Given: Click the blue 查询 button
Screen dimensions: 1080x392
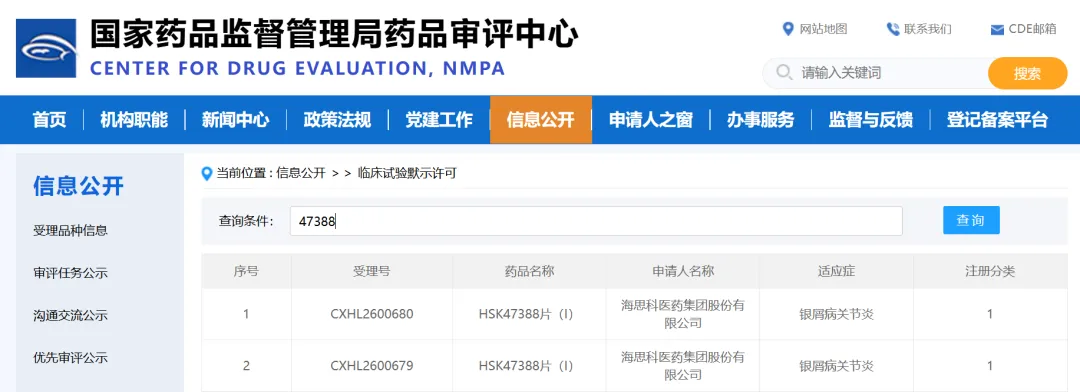Looking at the screenshot, I should (x=971, y=220).
